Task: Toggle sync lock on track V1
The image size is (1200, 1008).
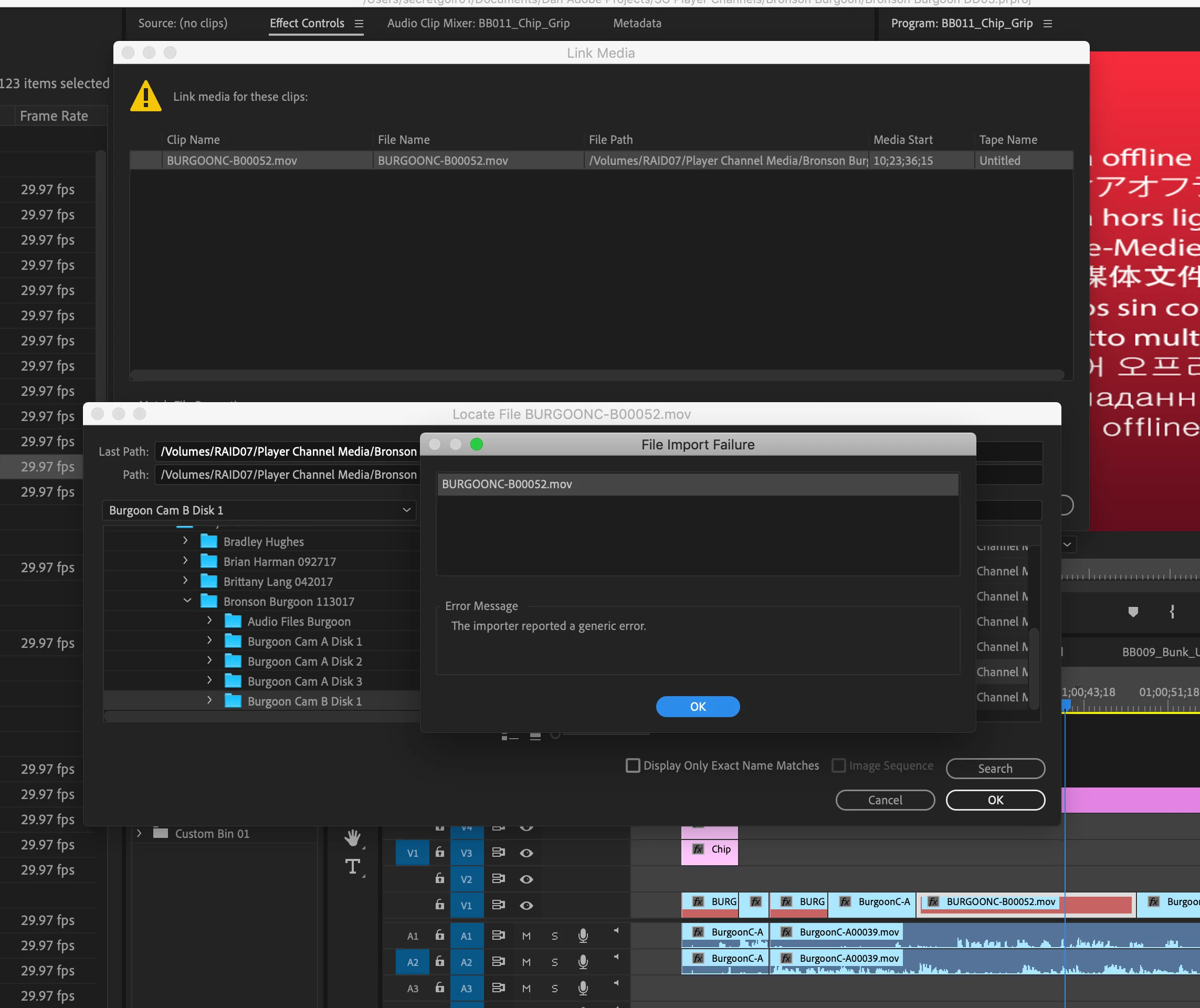Action: pos(498,905)
